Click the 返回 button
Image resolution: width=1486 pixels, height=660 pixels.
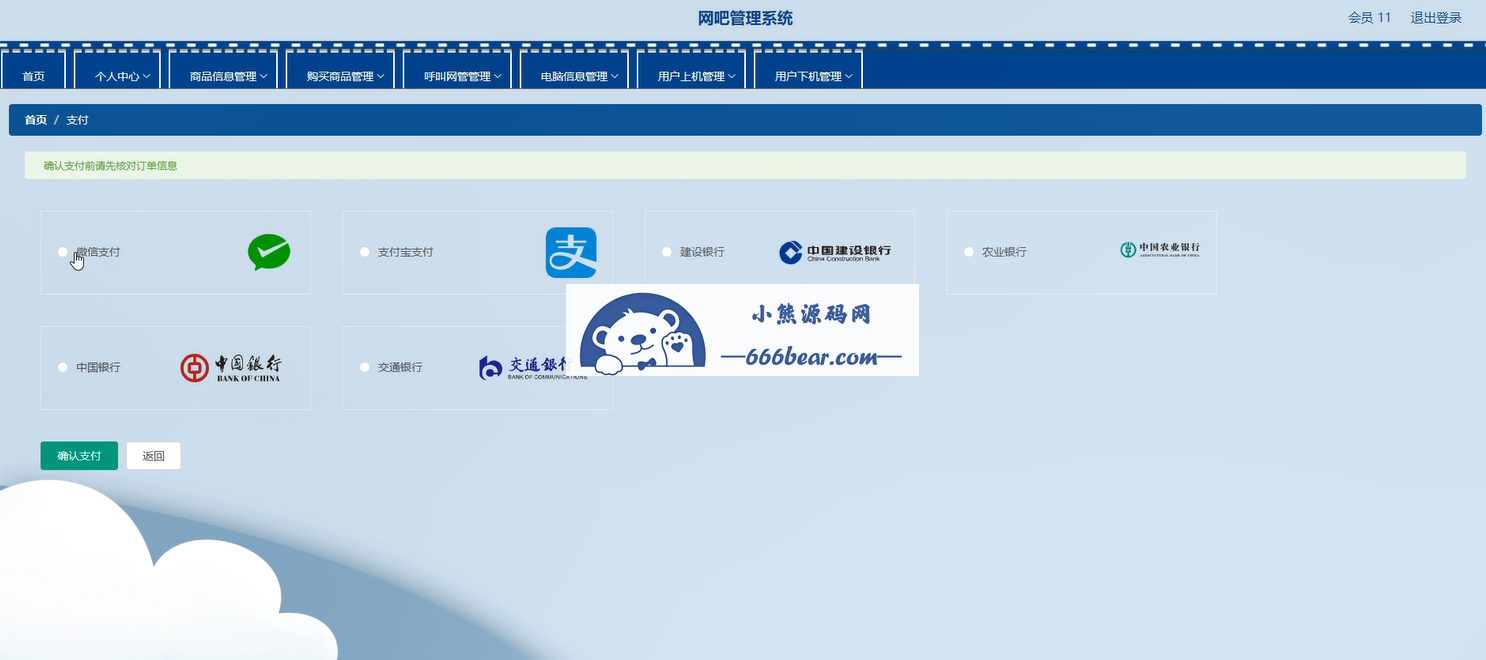click(x=153, y=456)
